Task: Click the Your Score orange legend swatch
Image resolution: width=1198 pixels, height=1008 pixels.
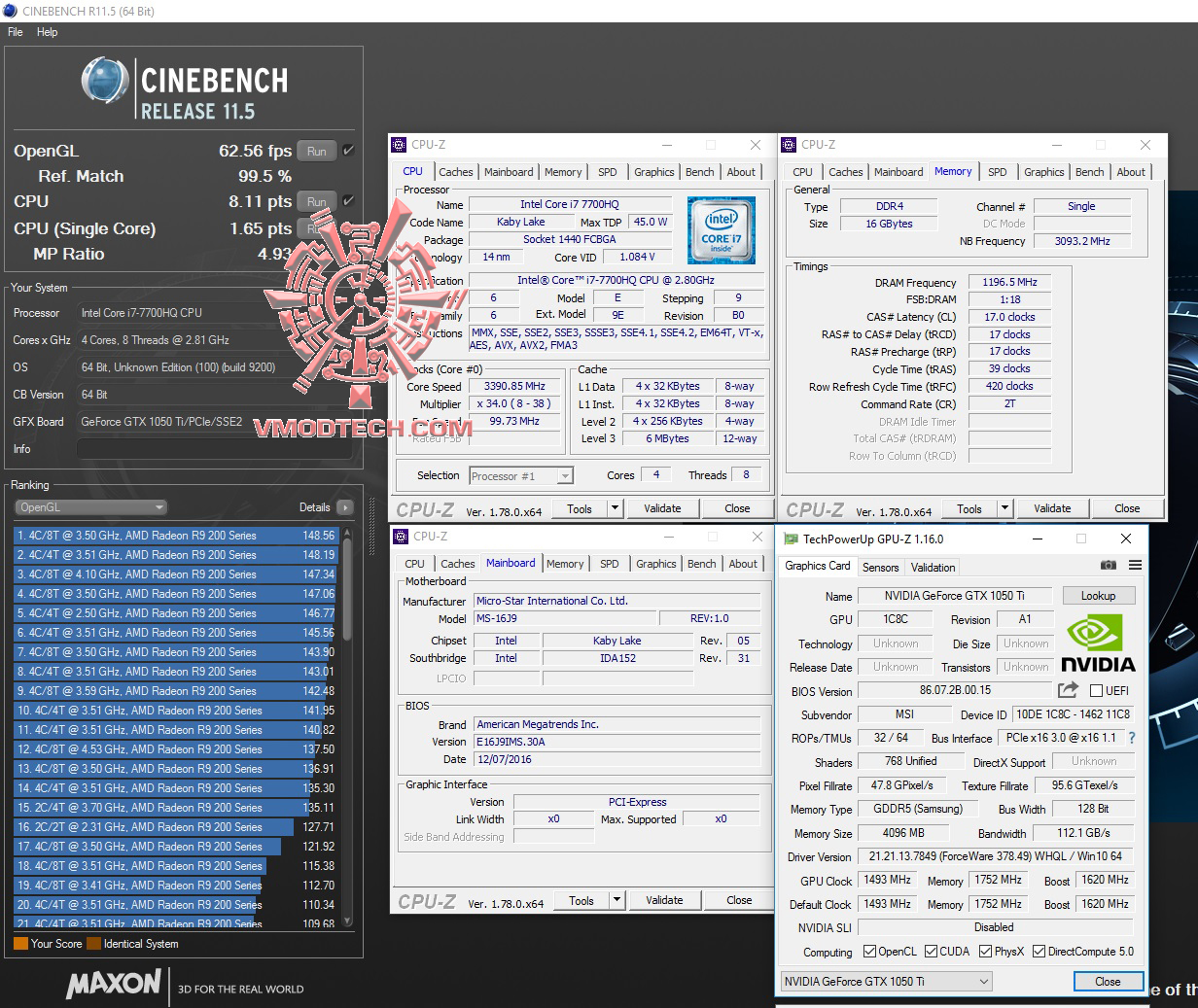Action: coord(20,943)
